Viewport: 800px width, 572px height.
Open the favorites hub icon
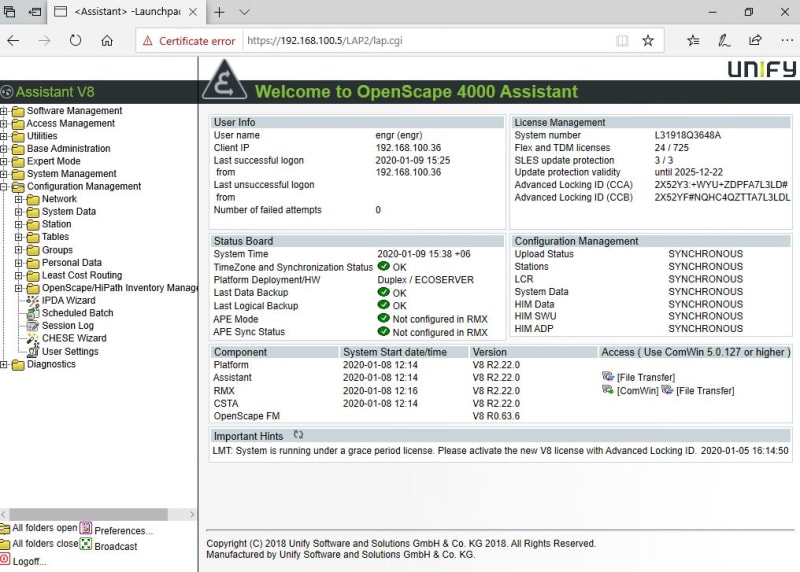[x=693, y=40]
